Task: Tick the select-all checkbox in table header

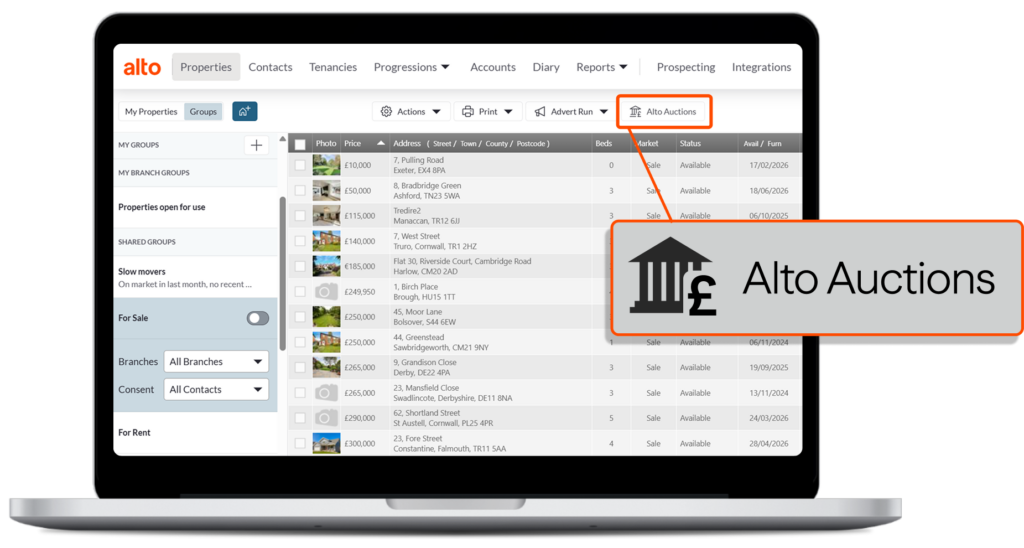Action: tap(300, 144)
